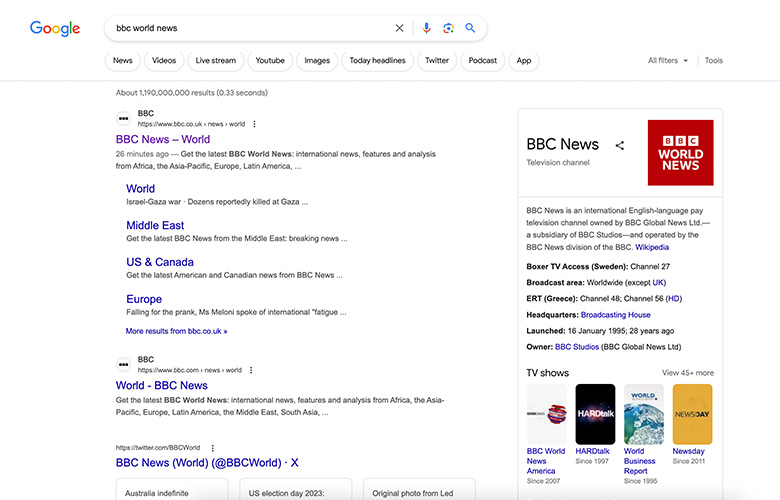Click the Television channel subtitle
Viewport: 780px width, 500px height.
558,163
